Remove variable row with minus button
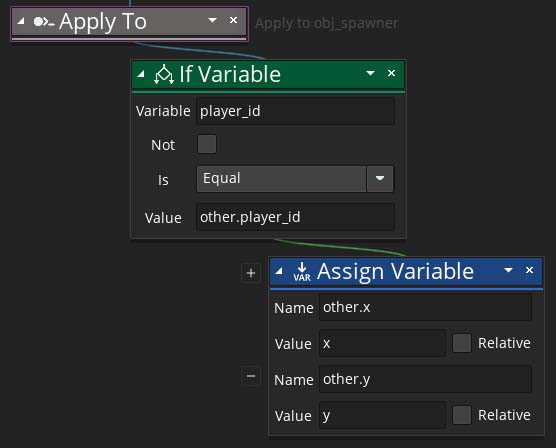This screenshot has width=556, height=448. [x=251, y=376]
